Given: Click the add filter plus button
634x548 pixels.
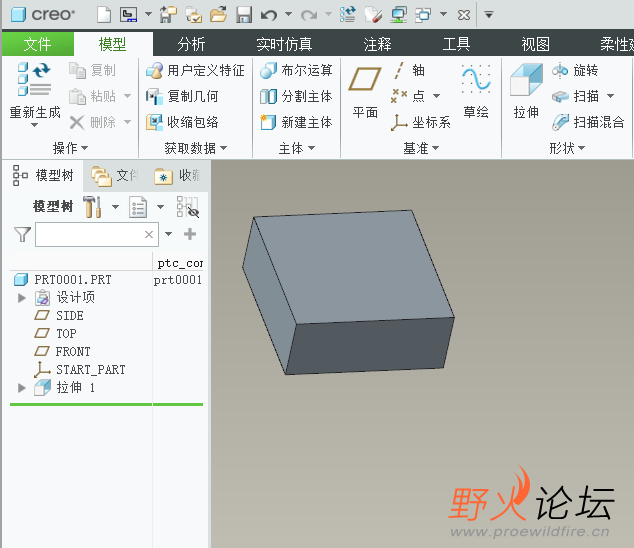Looking at the screenshot, I should click(190, 234).
